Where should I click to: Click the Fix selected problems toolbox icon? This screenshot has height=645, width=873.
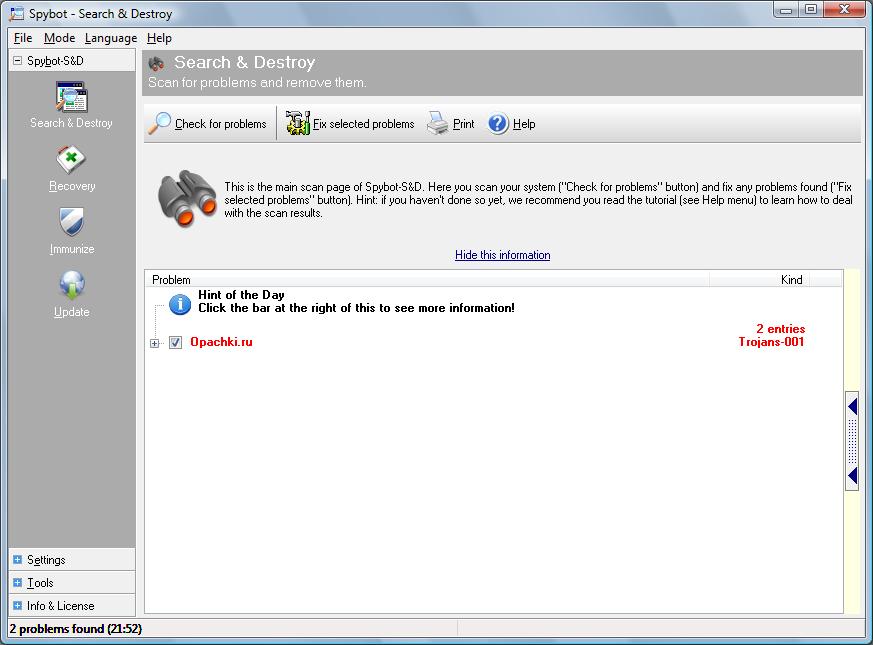298,123
